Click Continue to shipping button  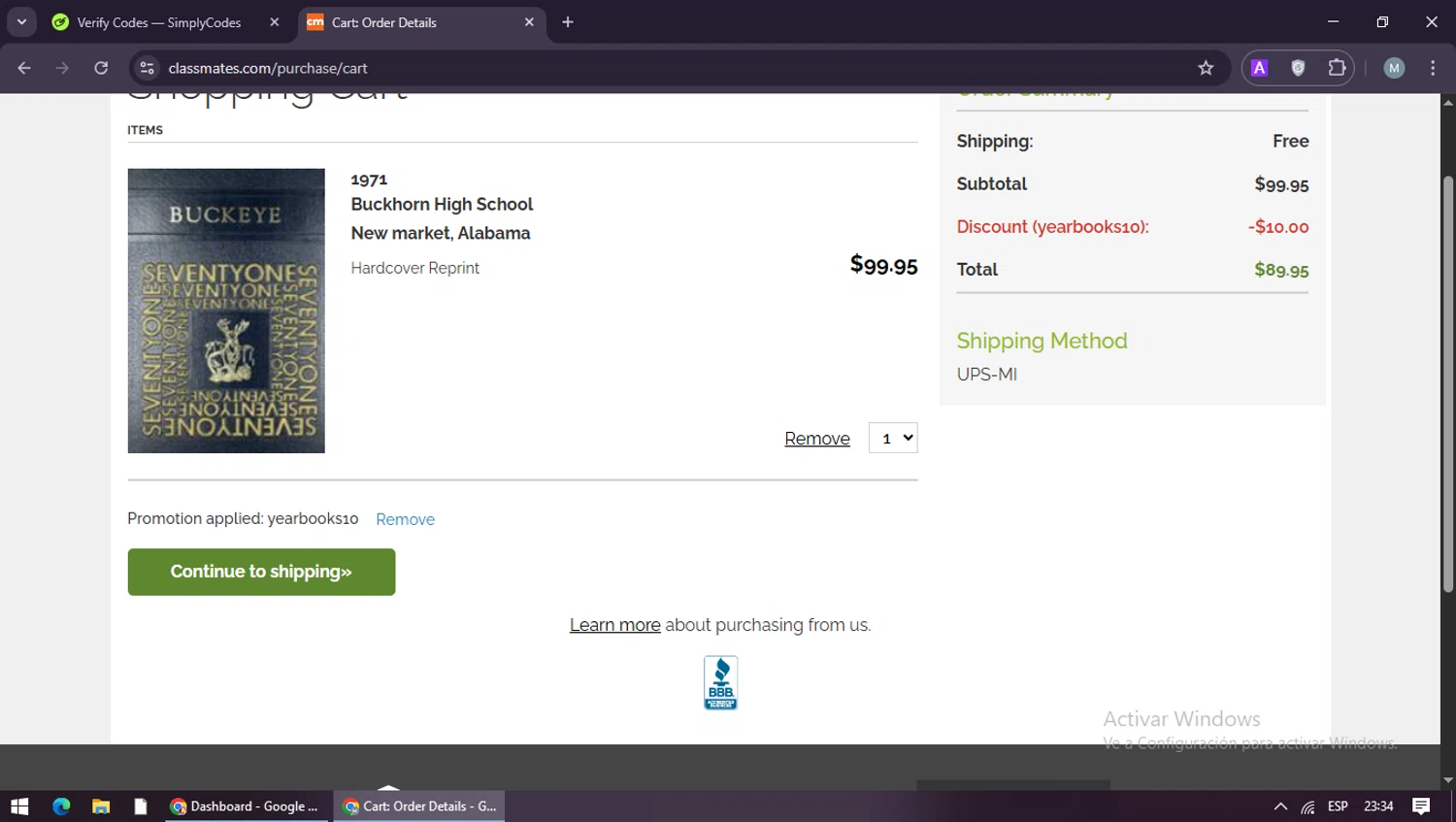[x=261, y=572]
